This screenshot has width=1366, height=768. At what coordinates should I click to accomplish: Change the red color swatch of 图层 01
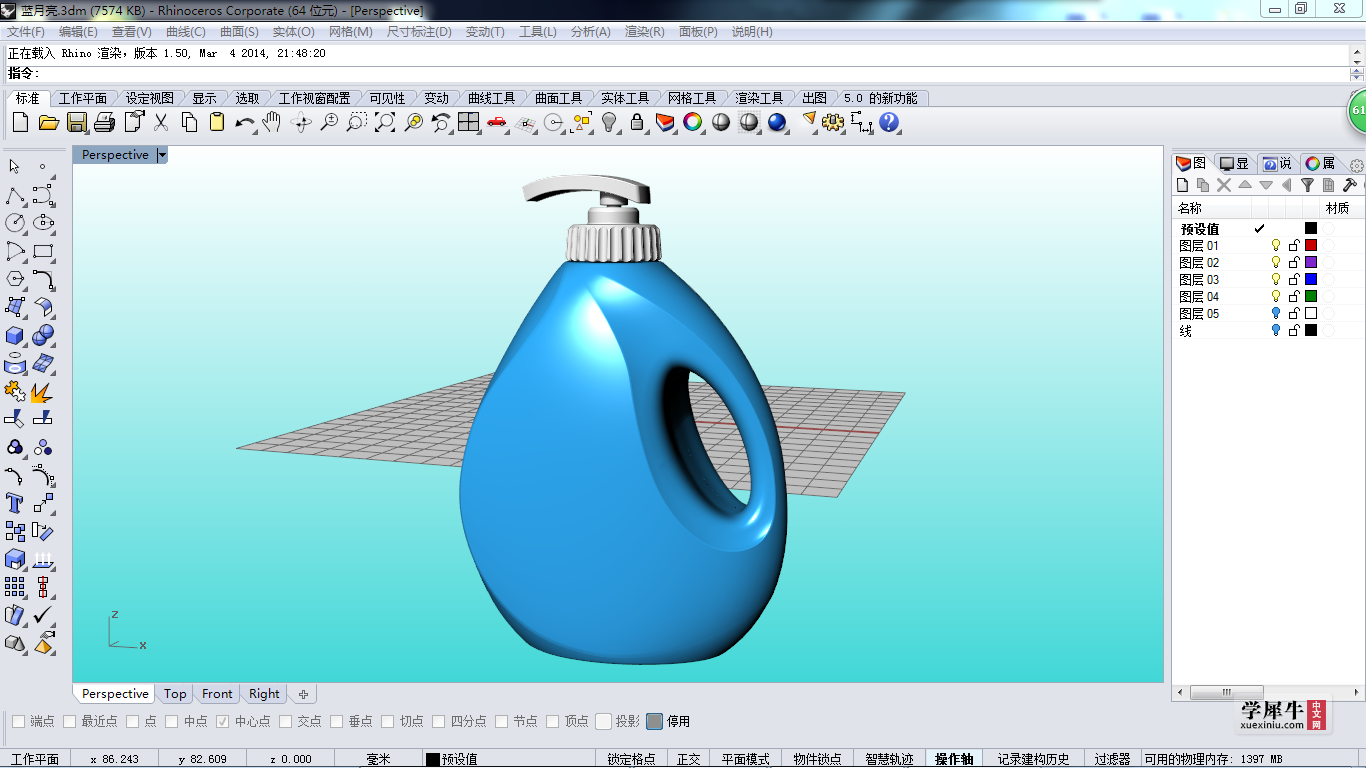1311,246
